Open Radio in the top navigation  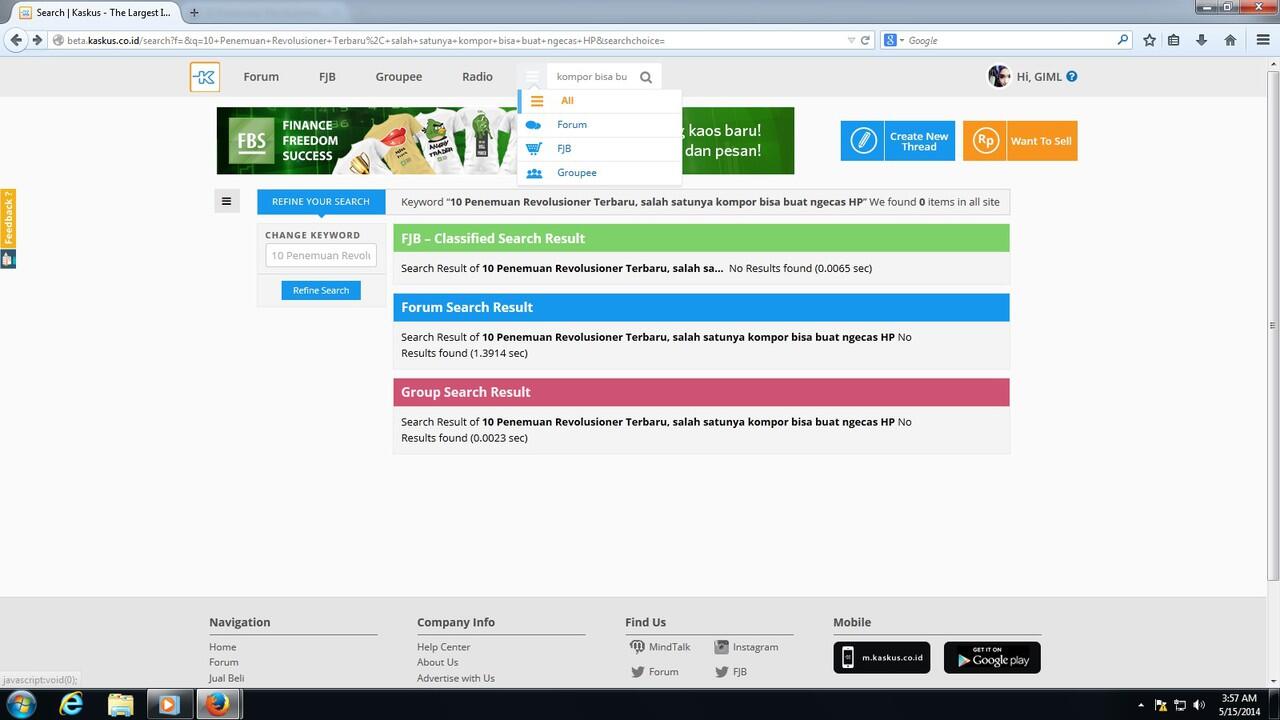(x=477, y=77)
